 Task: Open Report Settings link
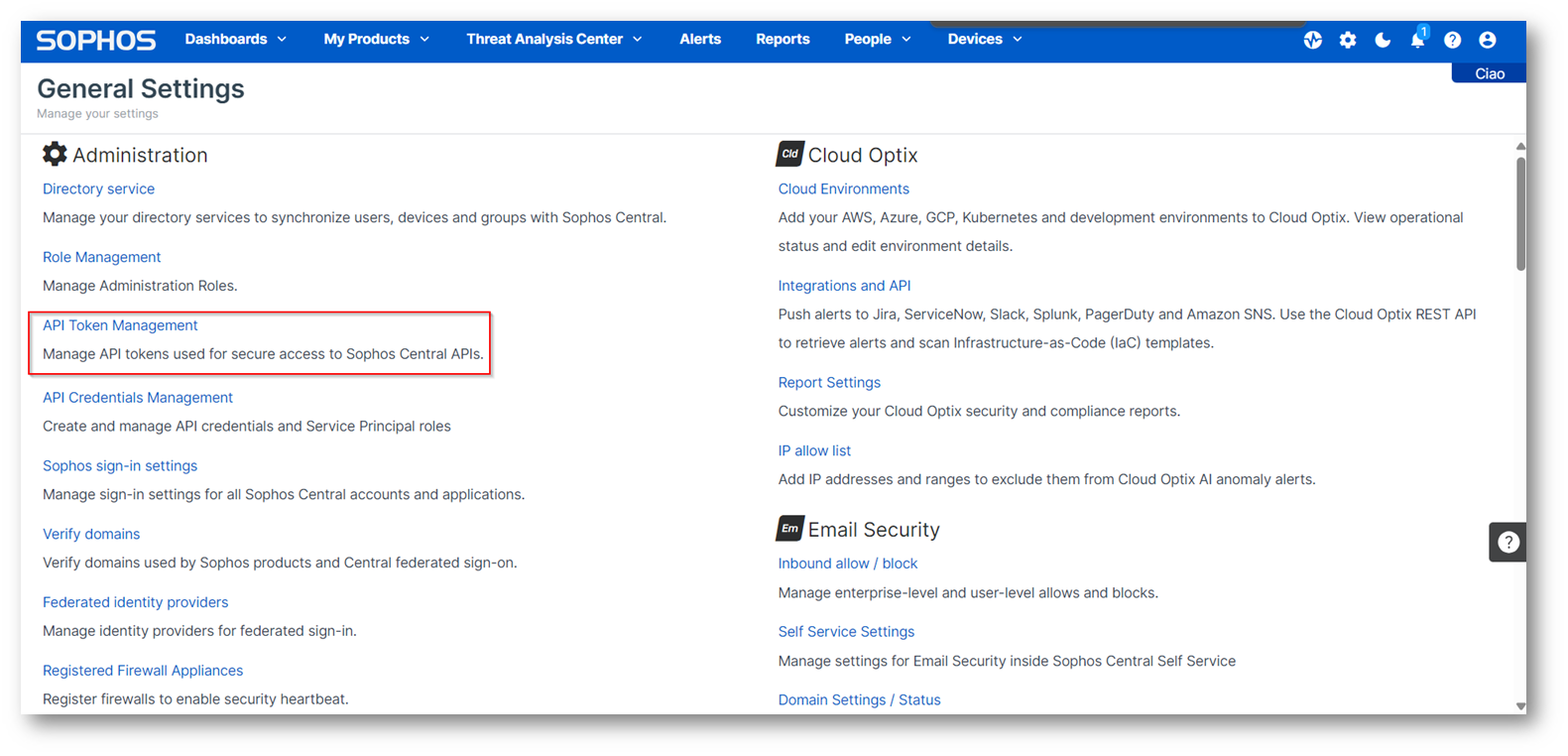(829, 382)
